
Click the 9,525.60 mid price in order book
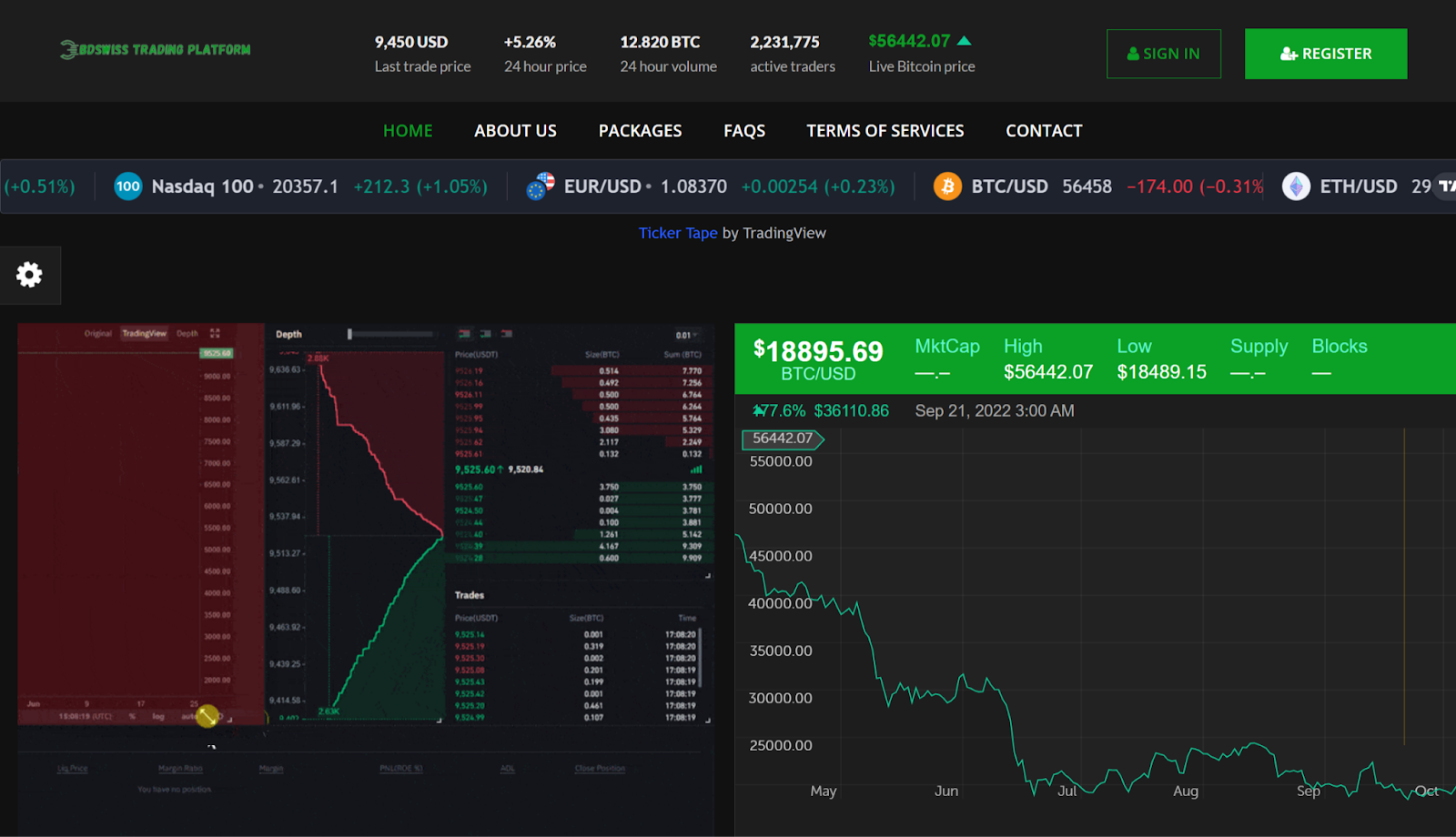tap(474, 469)
